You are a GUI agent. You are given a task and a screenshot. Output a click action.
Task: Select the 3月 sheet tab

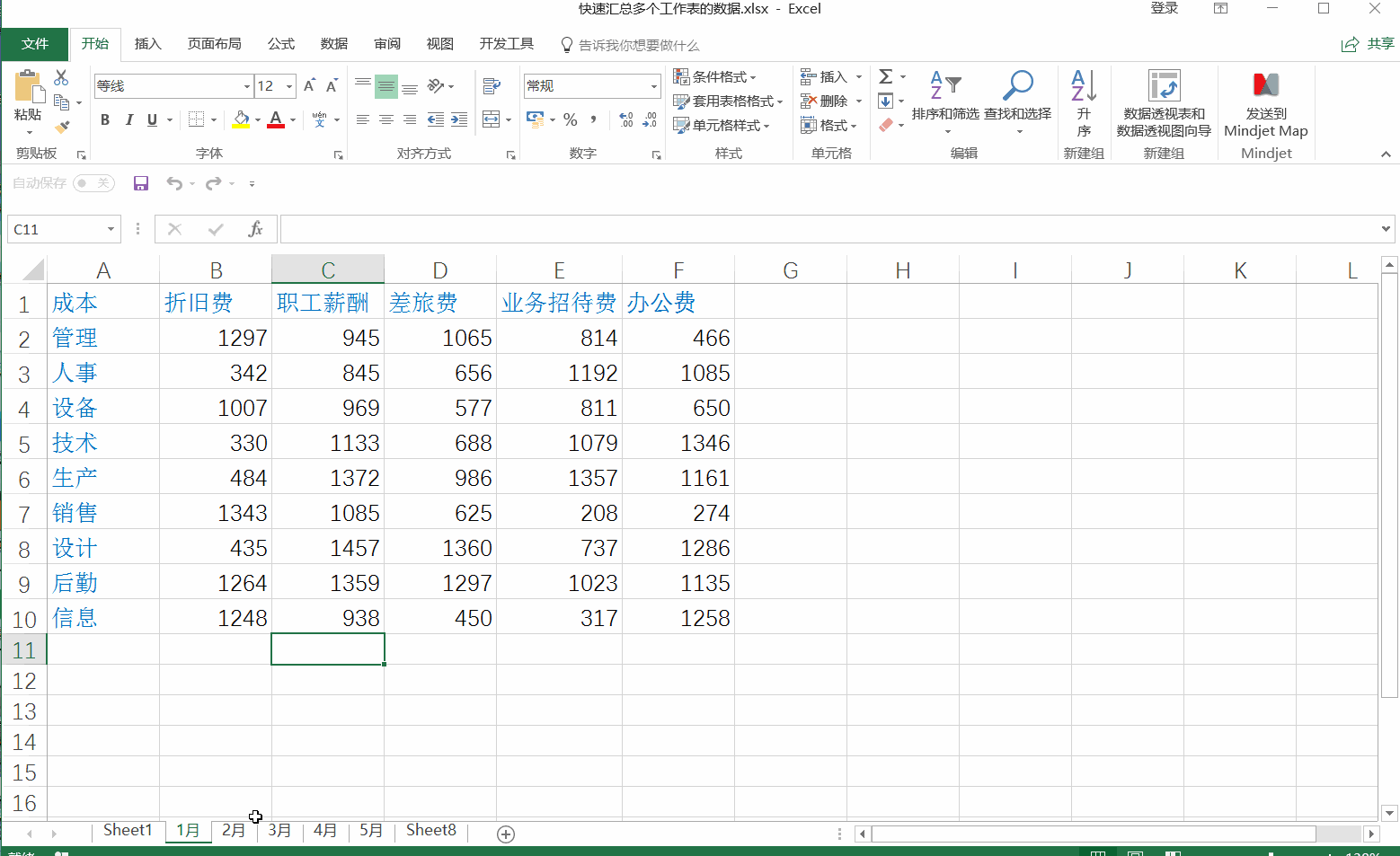pos(279,830)
